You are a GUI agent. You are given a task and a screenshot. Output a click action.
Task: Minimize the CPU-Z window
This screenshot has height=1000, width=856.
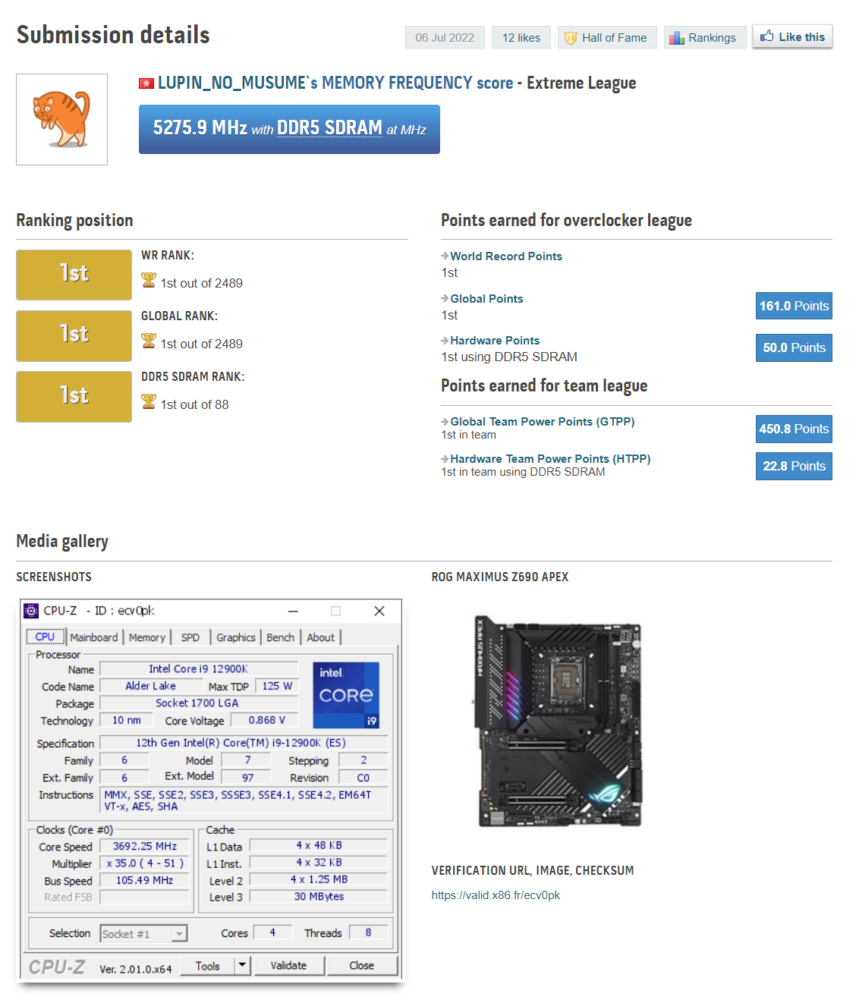[293, 611]
